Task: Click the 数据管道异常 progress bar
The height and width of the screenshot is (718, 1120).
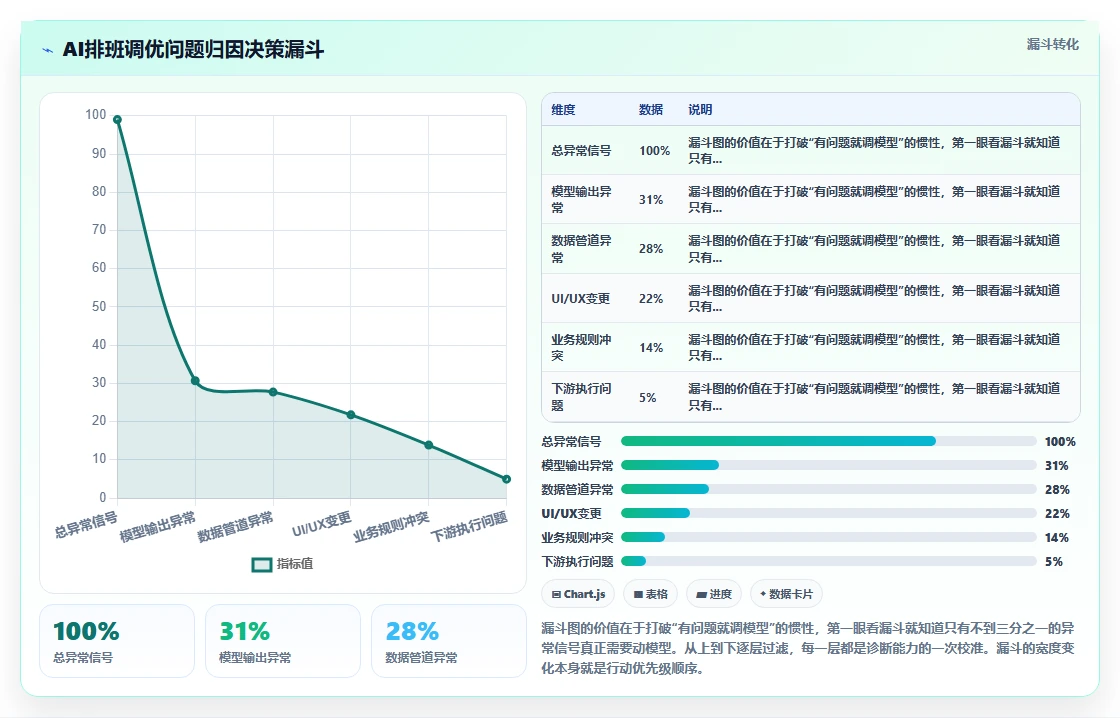Action: (829, 489)
